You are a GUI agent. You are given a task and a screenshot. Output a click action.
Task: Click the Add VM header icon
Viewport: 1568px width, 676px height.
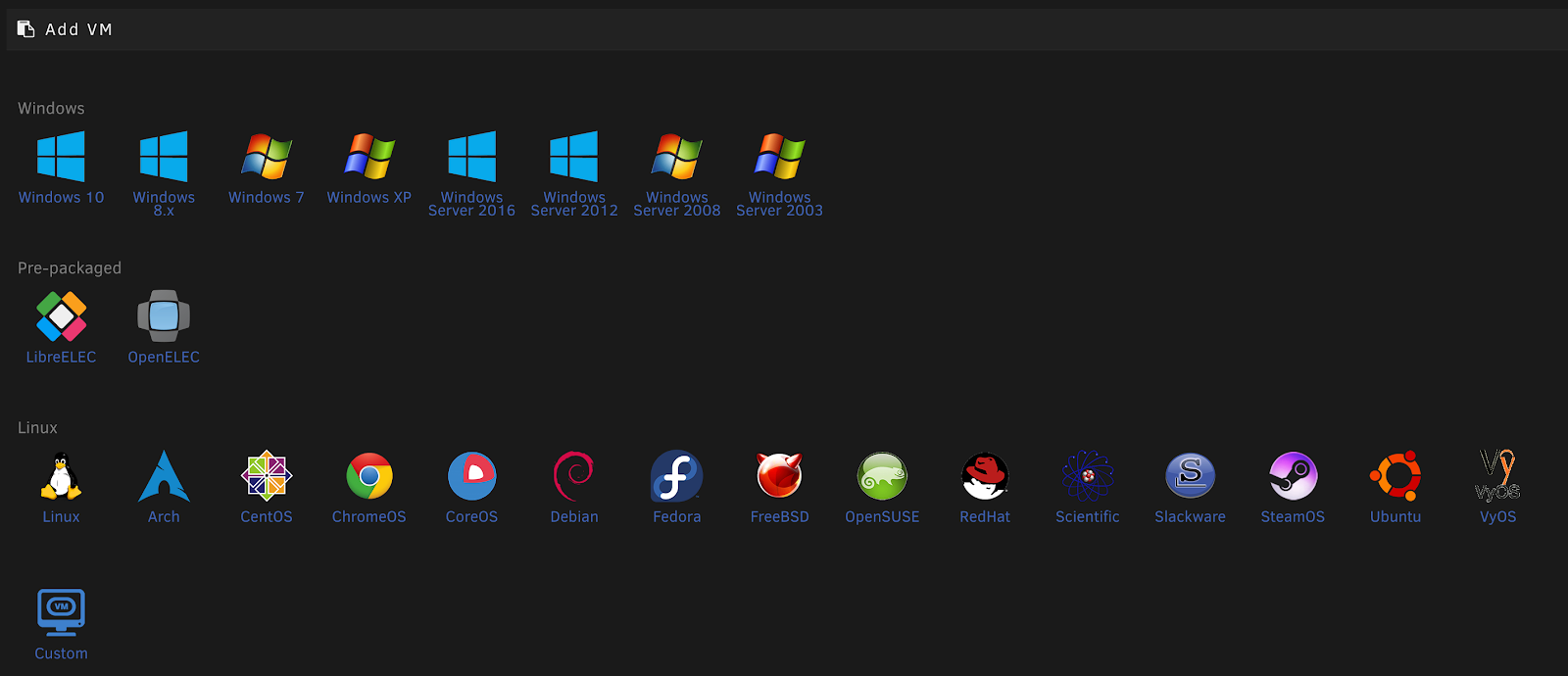26,29
